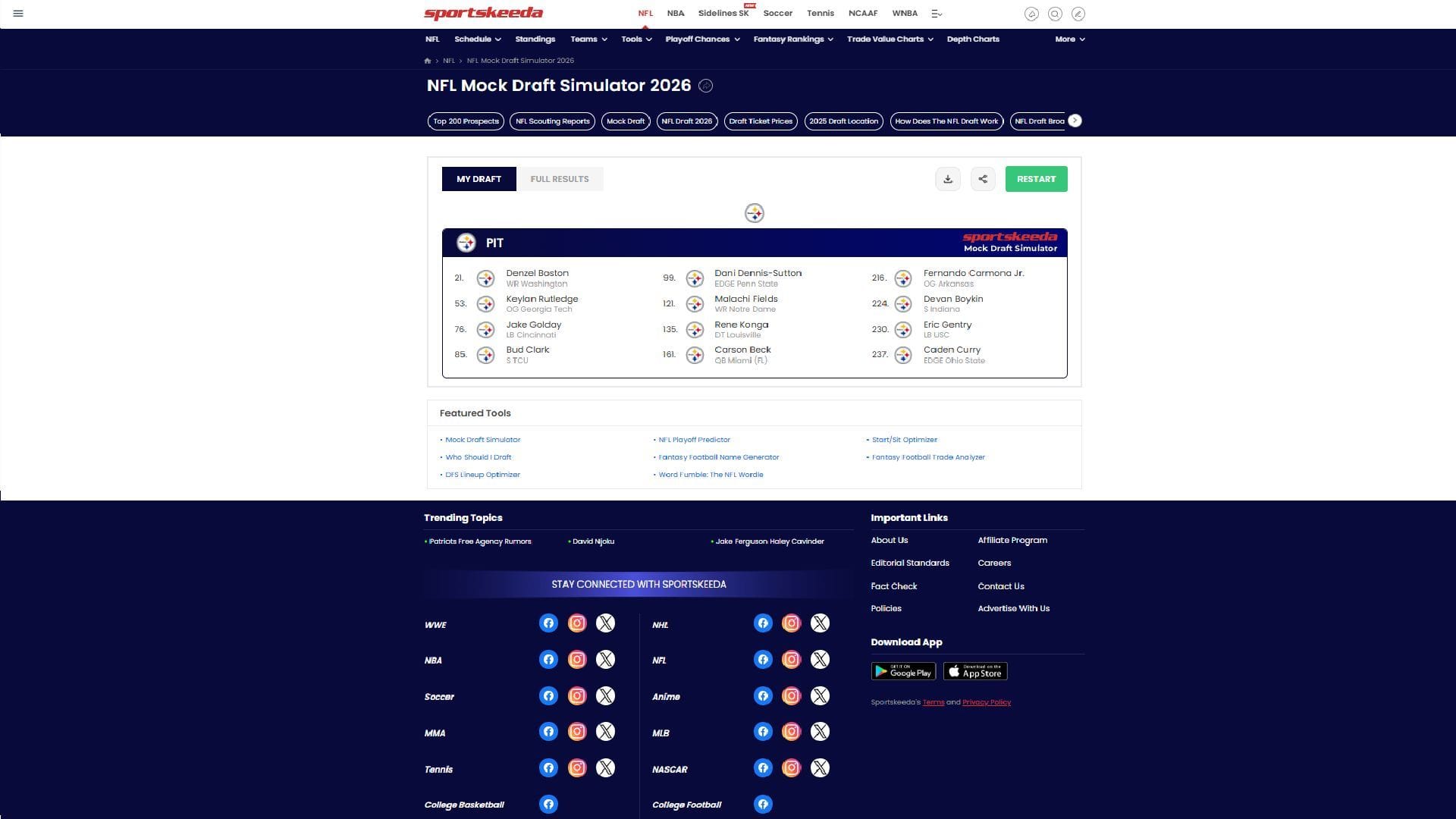This screenshot has width=1456, height=819.
Task: Expand the Schedule dropdown menu
Action: (477, 39)
